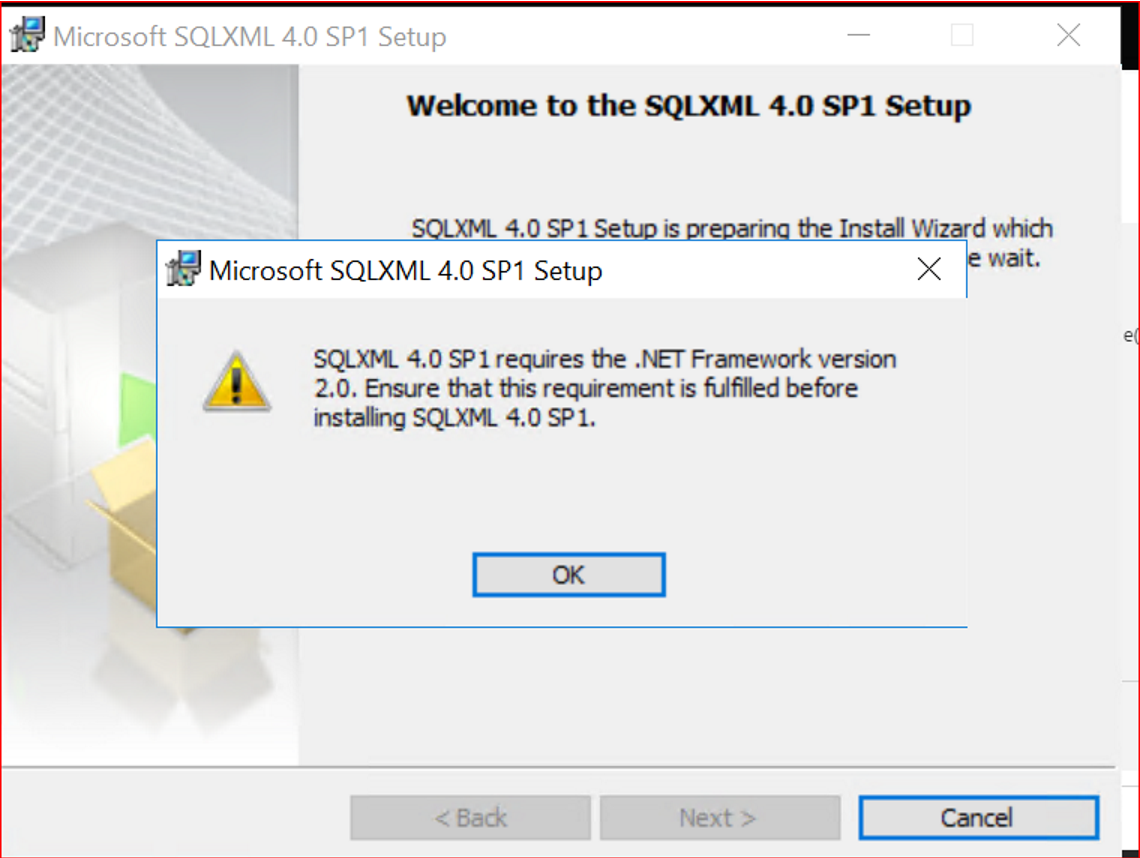The width and height of the screenshot is (1140, 858).
Task: Click the "Welcome to the SQLXML 4.0 SP1 Setup" heading
Action: point(688,106)
